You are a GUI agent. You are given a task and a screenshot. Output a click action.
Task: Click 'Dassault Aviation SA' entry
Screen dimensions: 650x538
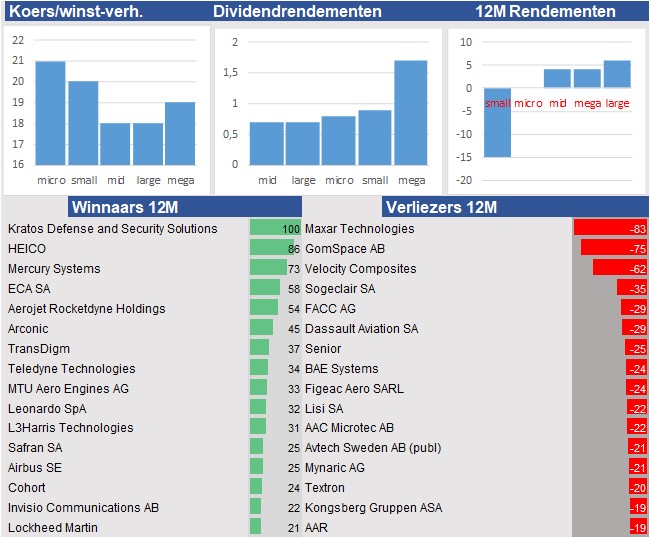click(361, 329)
